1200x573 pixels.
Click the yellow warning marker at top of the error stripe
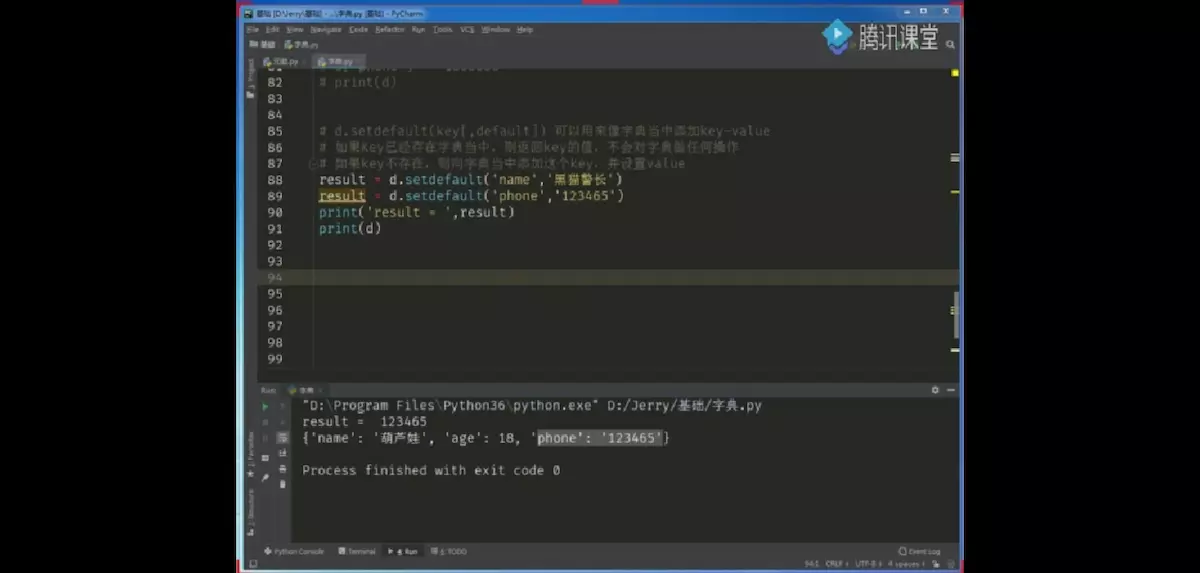tap(955, 73)
